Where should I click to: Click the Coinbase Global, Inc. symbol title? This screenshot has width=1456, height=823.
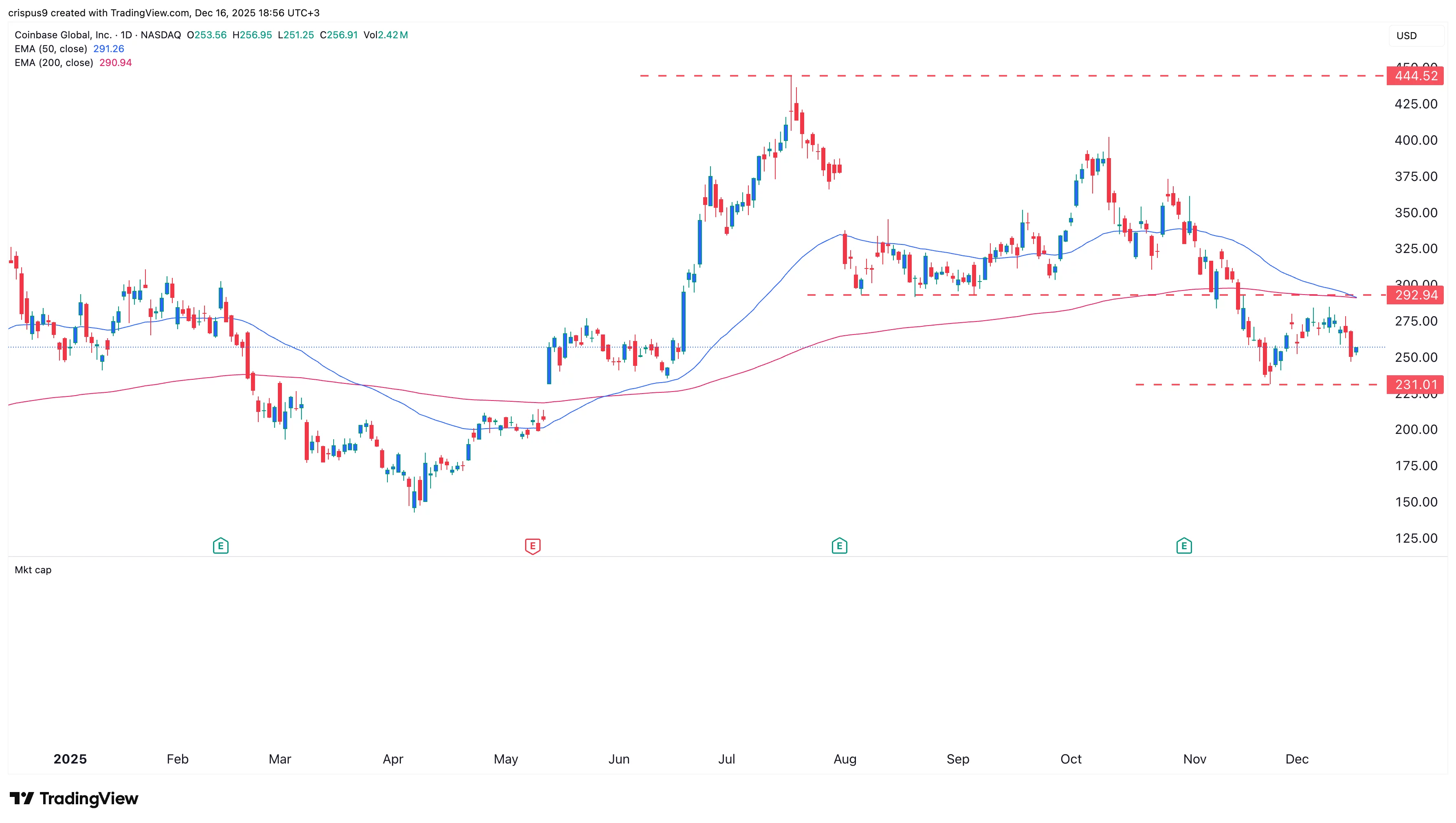coord(63,35)
